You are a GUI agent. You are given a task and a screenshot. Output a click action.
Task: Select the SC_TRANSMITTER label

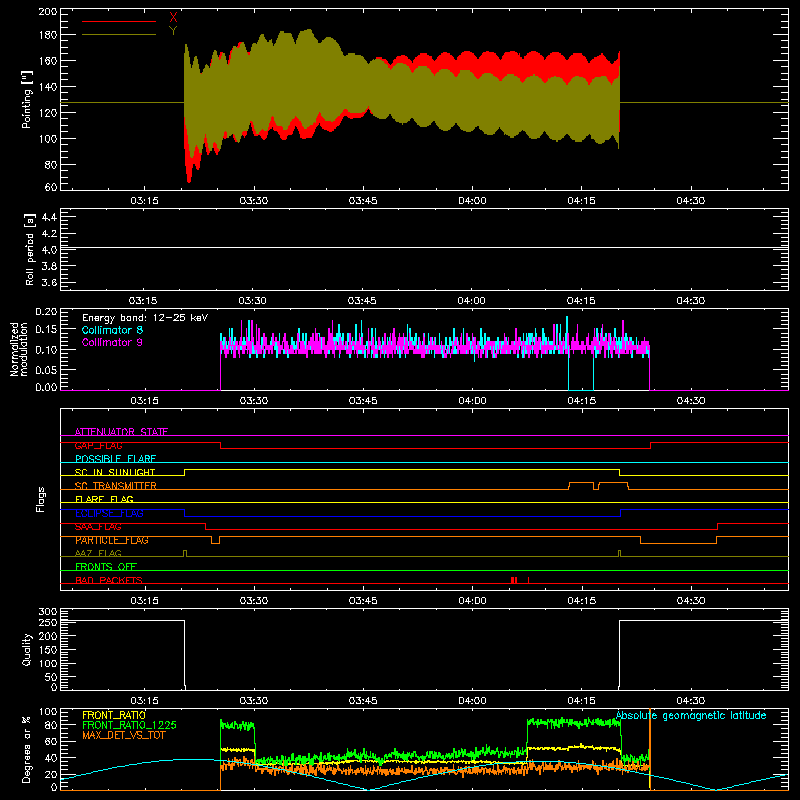point(115,486)
